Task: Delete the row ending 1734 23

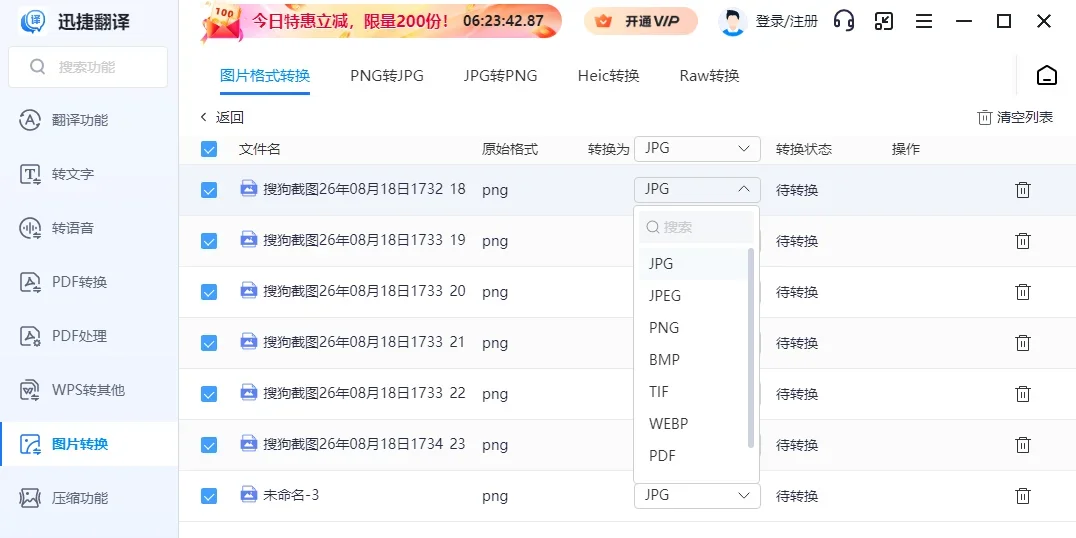Action: (1022, 445)
